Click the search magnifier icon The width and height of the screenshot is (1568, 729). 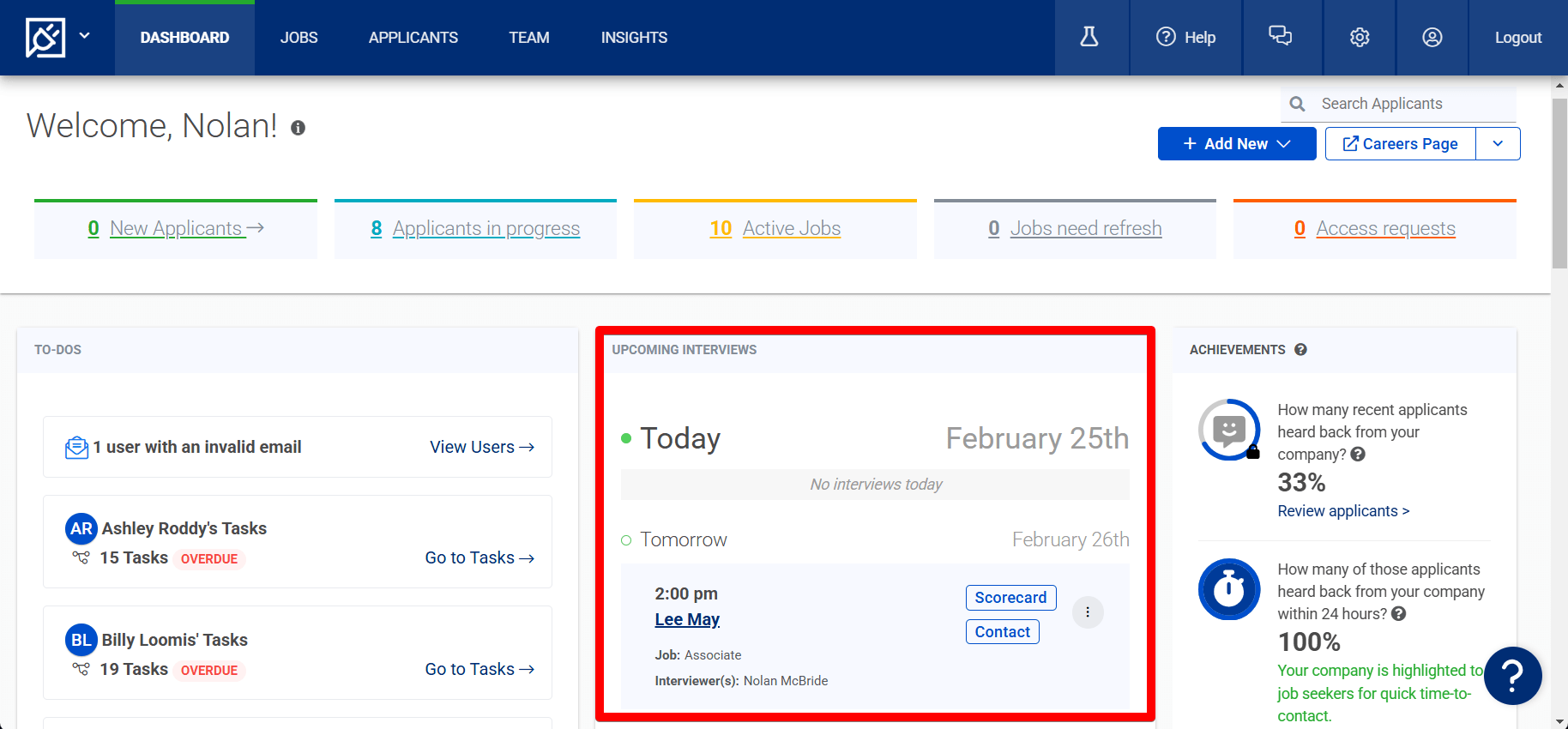coord(1298,104)
